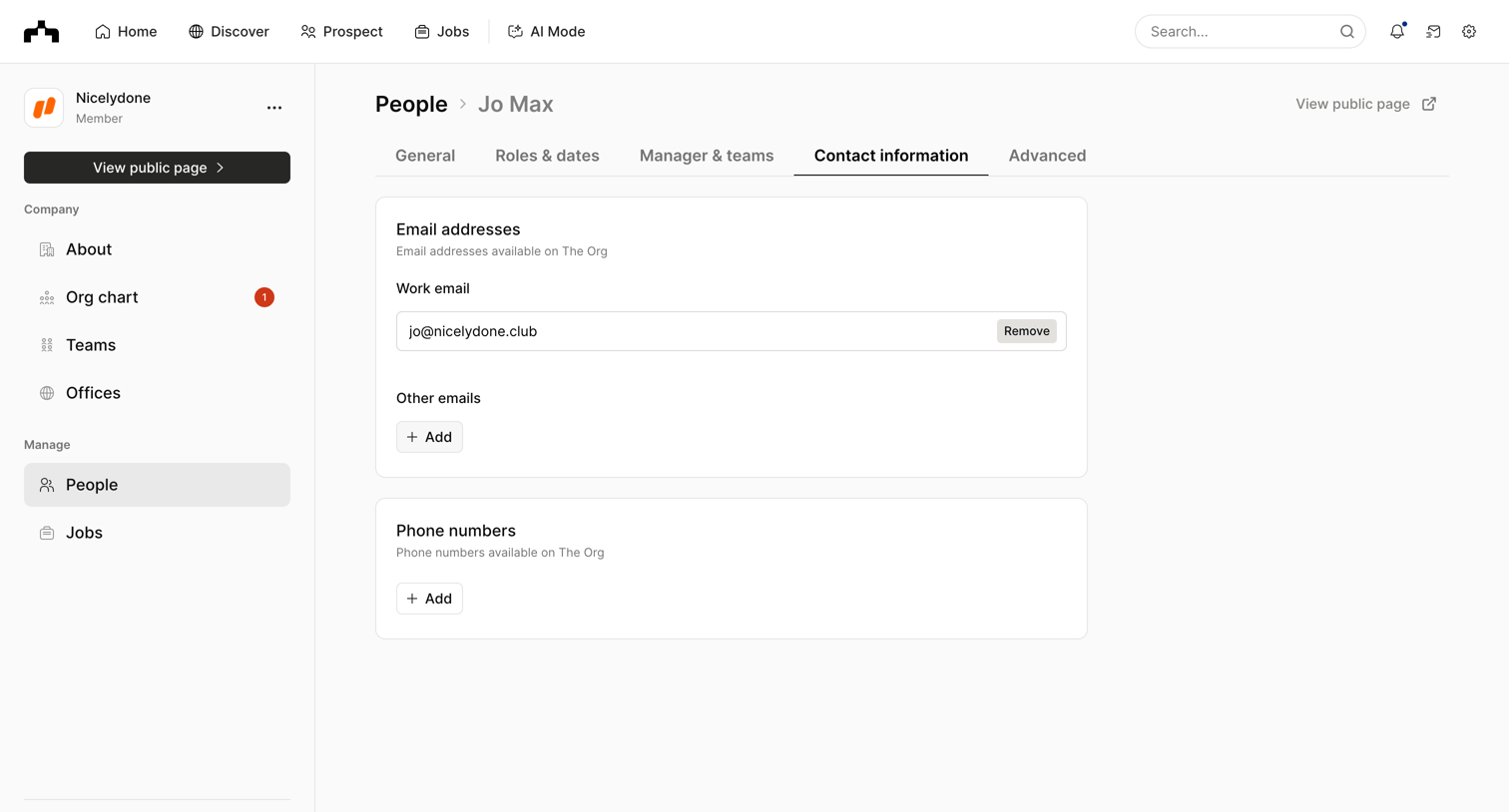The width and height of the screenshot is (1509, 812).
Task: Open AI Mode in top navigation
Action: (x=546, y=32)
